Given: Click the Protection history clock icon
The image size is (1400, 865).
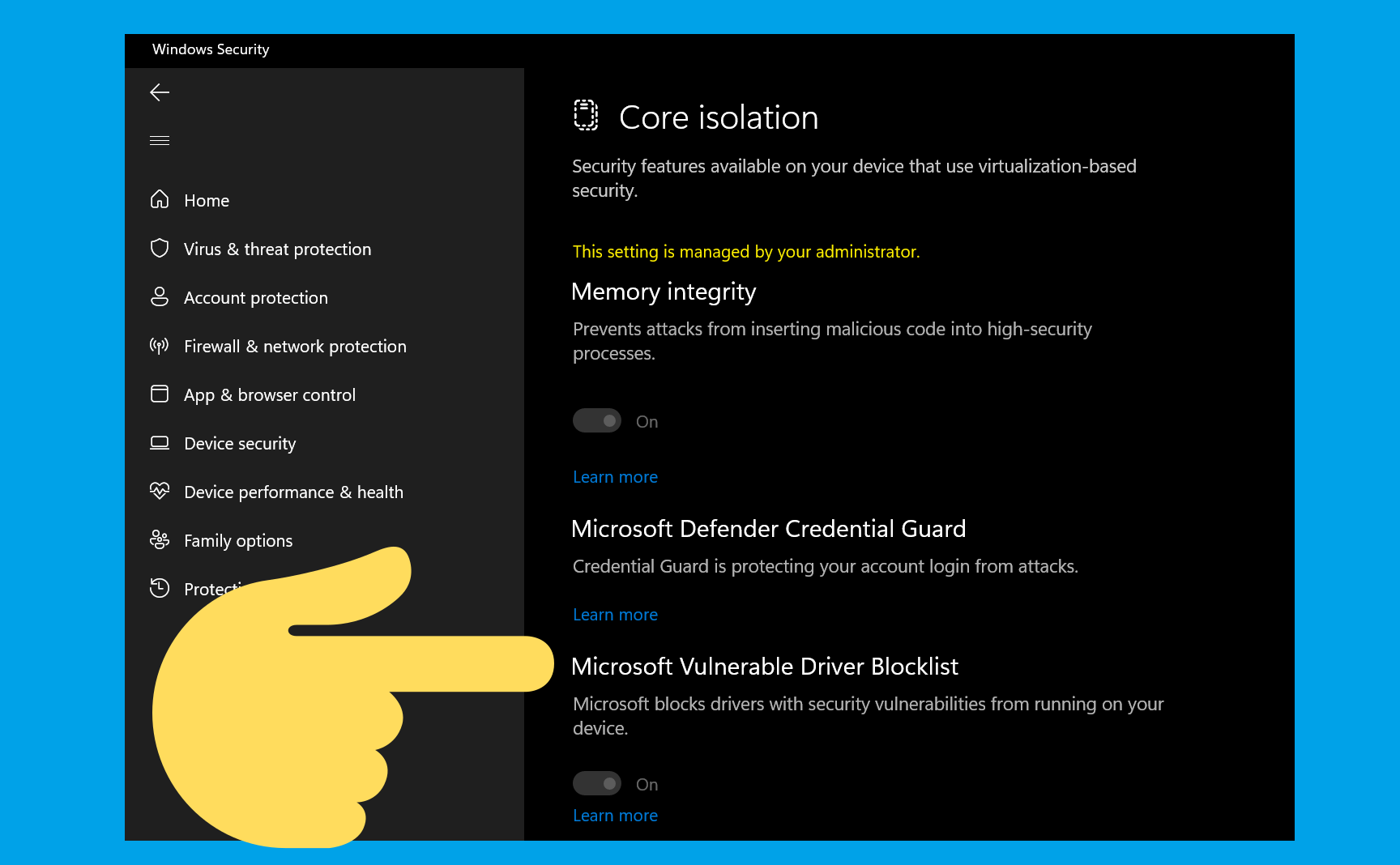Looking at the screenshot, I should click(x=160, y=588).
